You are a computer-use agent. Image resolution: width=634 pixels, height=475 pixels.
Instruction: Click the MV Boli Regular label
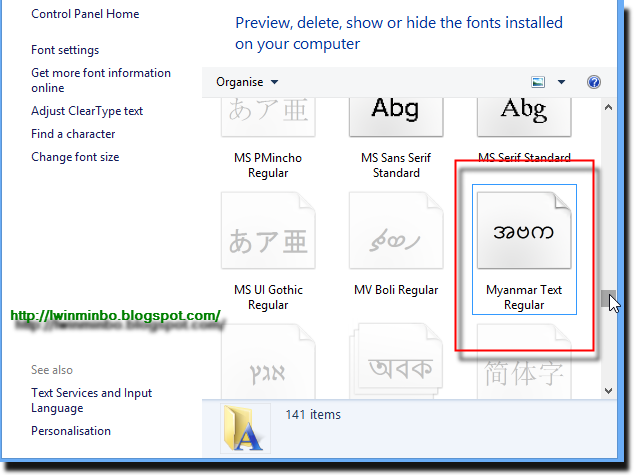(x=396, y=290)
